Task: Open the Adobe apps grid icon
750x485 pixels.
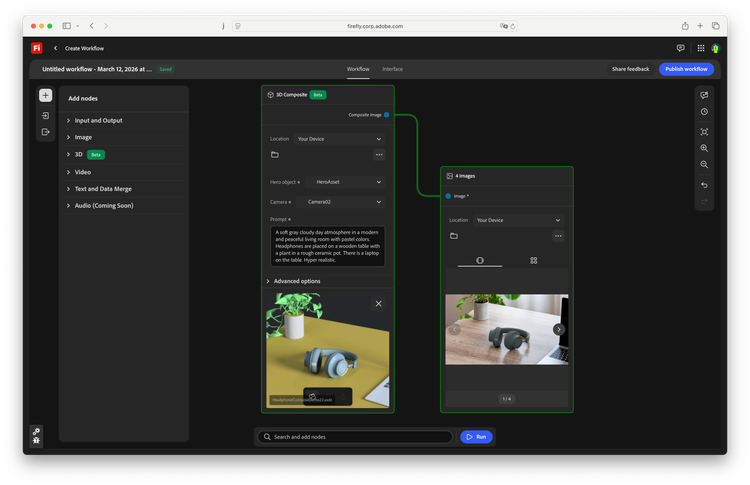Action: click(701, 48)
